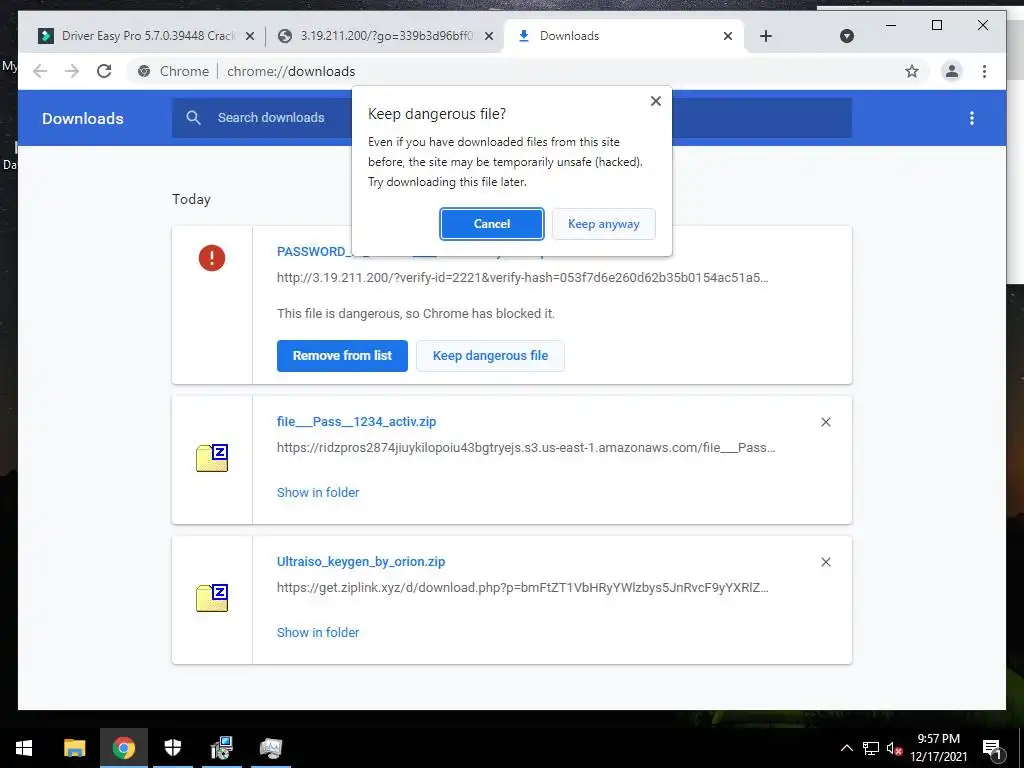Open Chrome three-dot main menu
Image resolution: width=1024 pixels, height=768 pixels.
tap(984, 71)
